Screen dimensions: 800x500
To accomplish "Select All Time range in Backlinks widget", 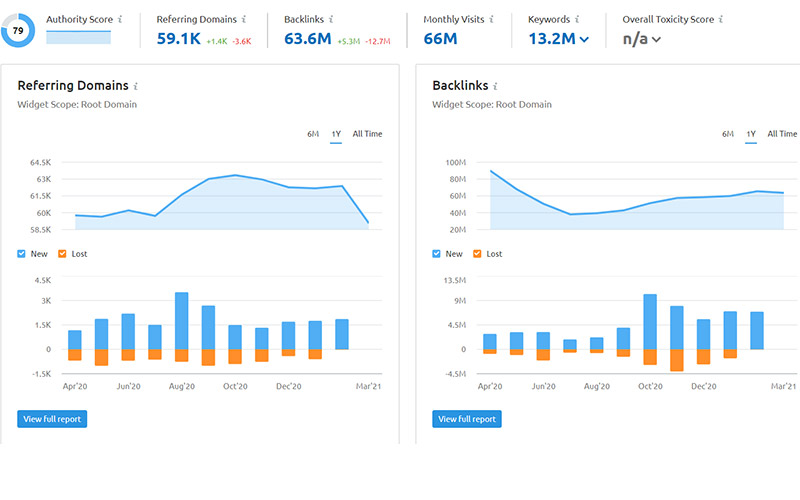I will [x=782, y=134].
